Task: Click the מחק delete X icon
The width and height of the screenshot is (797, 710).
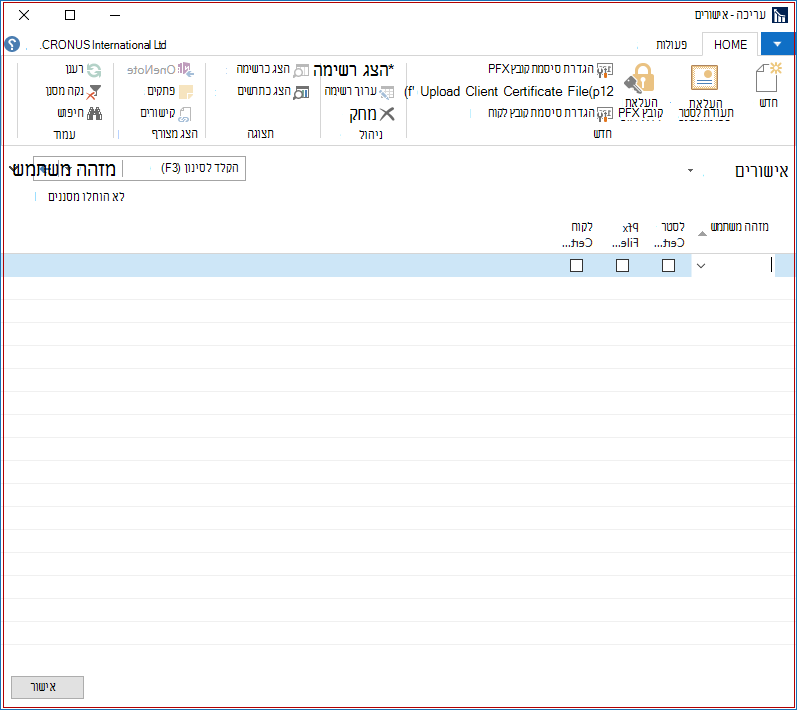Action: [387, 114]
